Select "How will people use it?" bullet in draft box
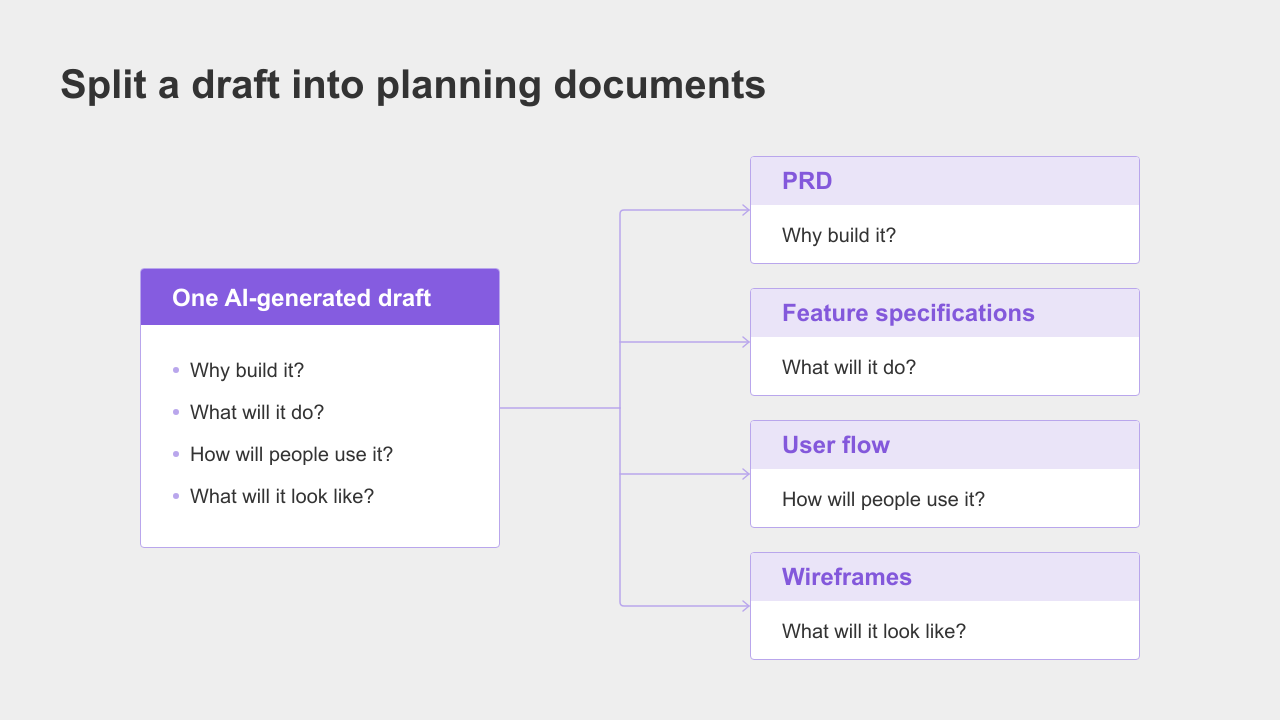1280x720 pixels. [x=291, y=454]
